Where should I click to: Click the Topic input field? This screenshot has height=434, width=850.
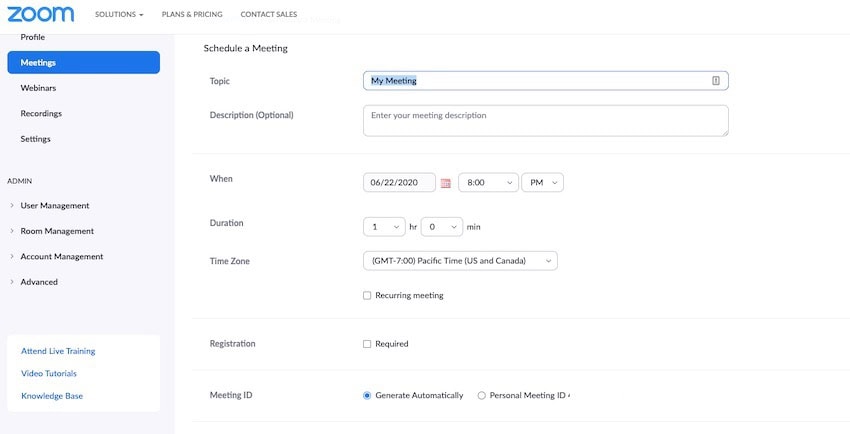[x=546, y=81]
